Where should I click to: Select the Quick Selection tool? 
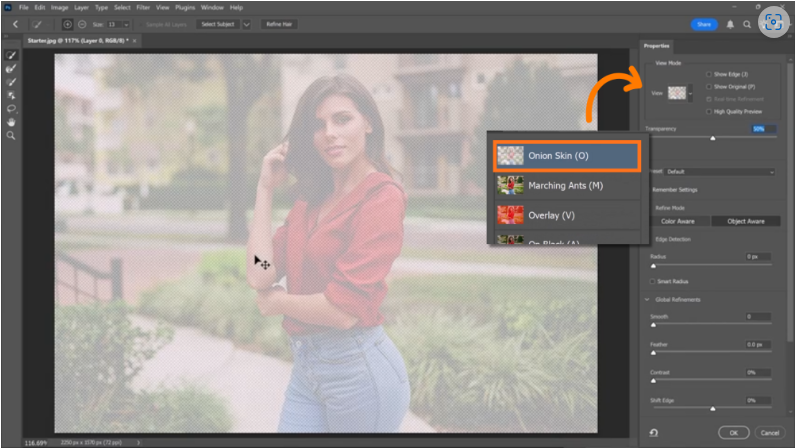point(11,55)
